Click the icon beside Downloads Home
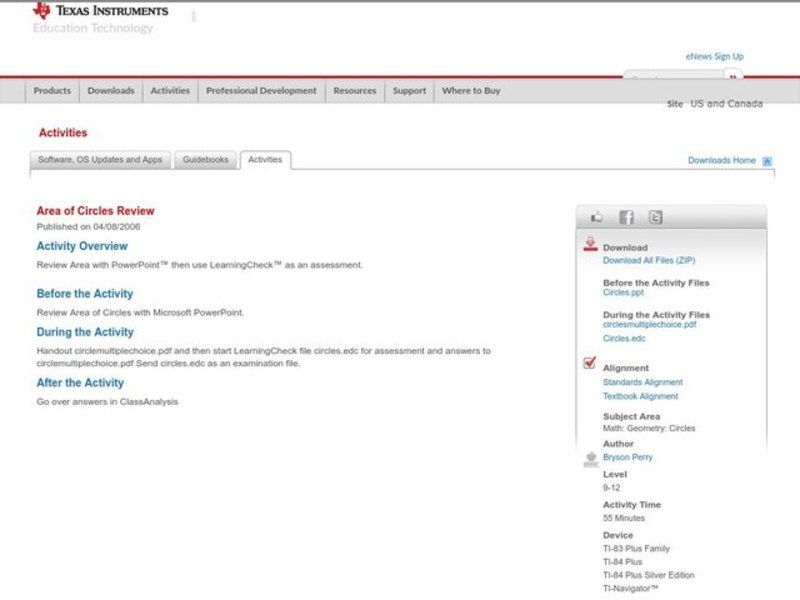This screenshot has width=800, height=600. (x=767, y=161)
